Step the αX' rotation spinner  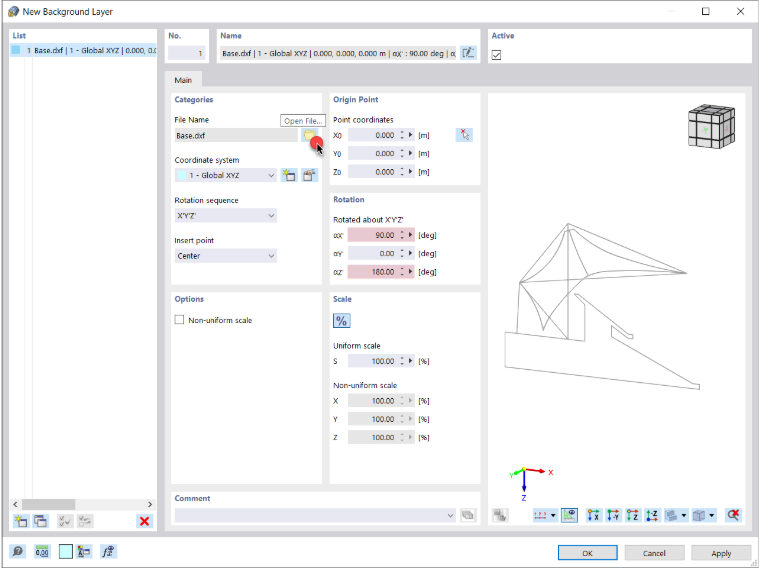point(402,235)
